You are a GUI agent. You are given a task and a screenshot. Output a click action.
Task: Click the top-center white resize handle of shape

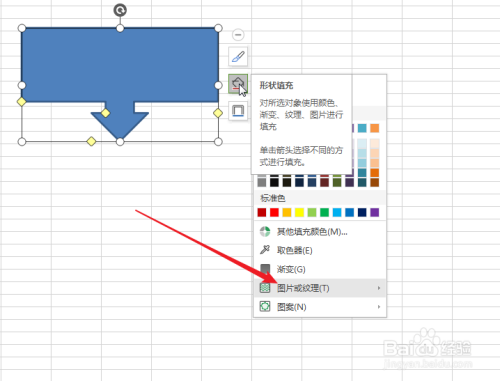[120, 28]
